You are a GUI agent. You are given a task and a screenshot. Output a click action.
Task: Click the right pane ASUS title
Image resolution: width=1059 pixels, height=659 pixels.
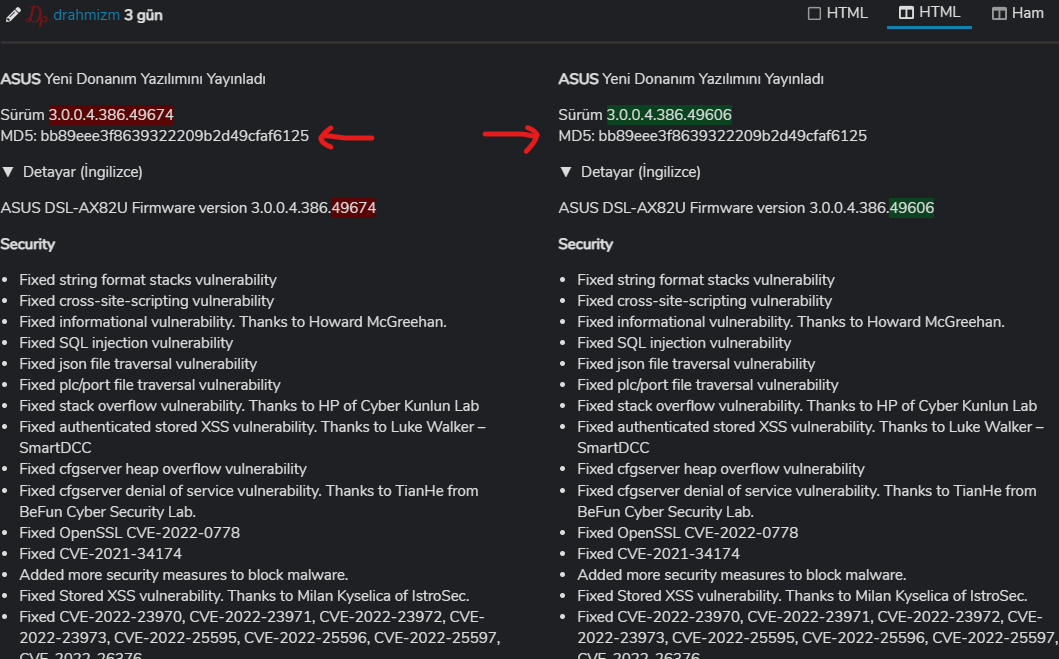(x=578, y=79)
